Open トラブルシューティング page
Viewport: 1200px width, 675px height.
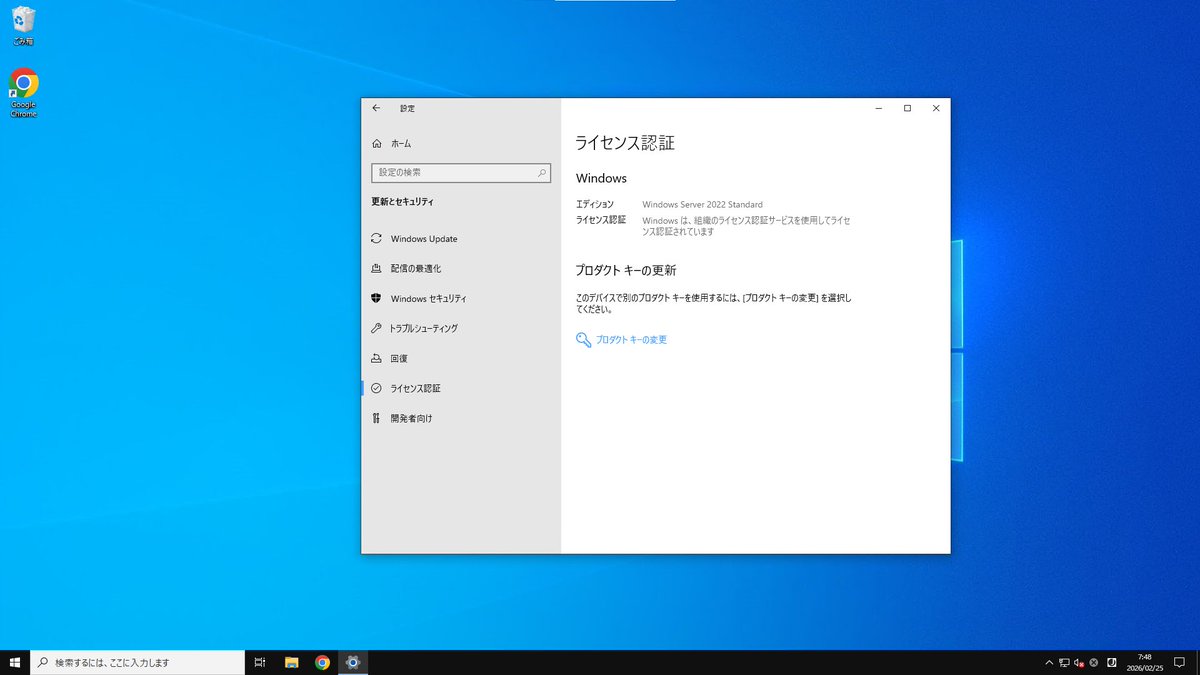[x=461, y=328]
